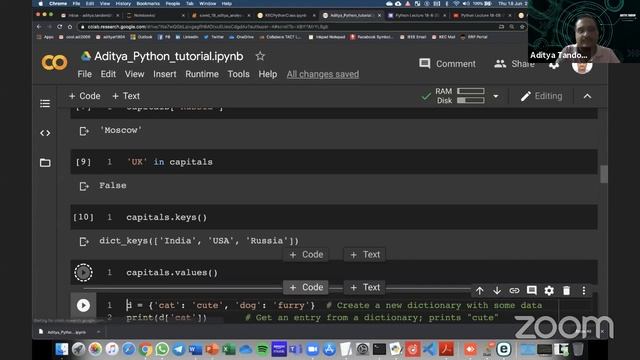
Task: Click the Disk usage bar
Action: [x=471, y=100]
